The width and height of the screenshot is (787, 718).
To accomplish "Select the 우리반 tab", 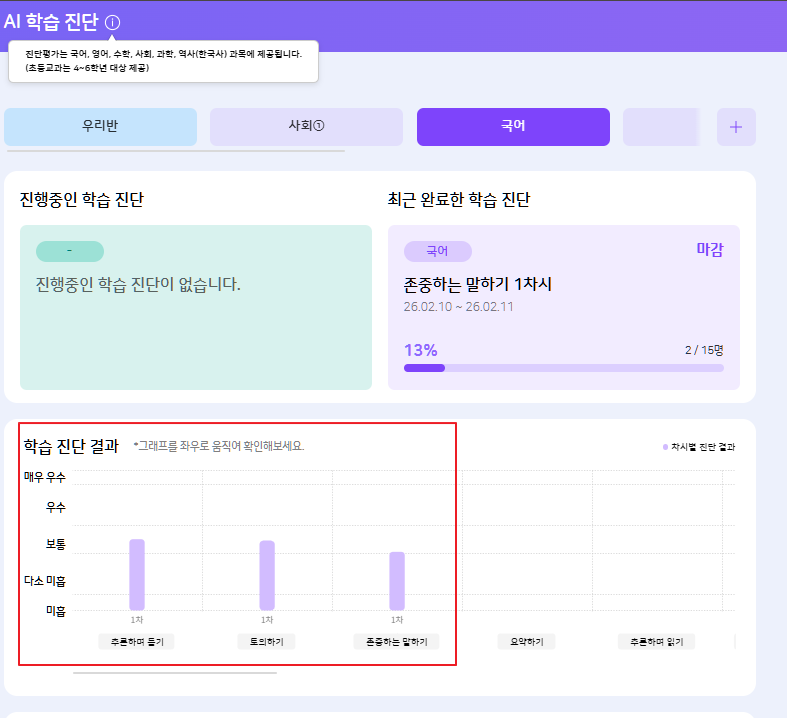I will (x=100, y=127).
